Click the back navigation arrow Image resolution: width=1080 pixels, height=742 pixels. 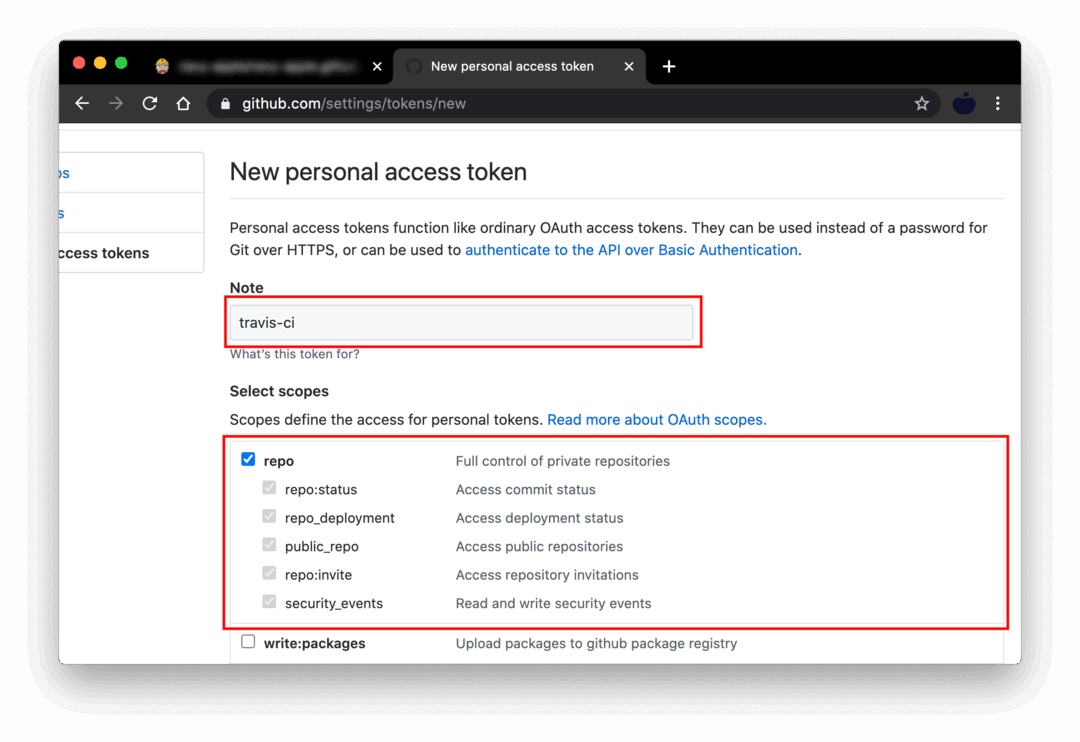pyautogui.click(x=81, y=103)
